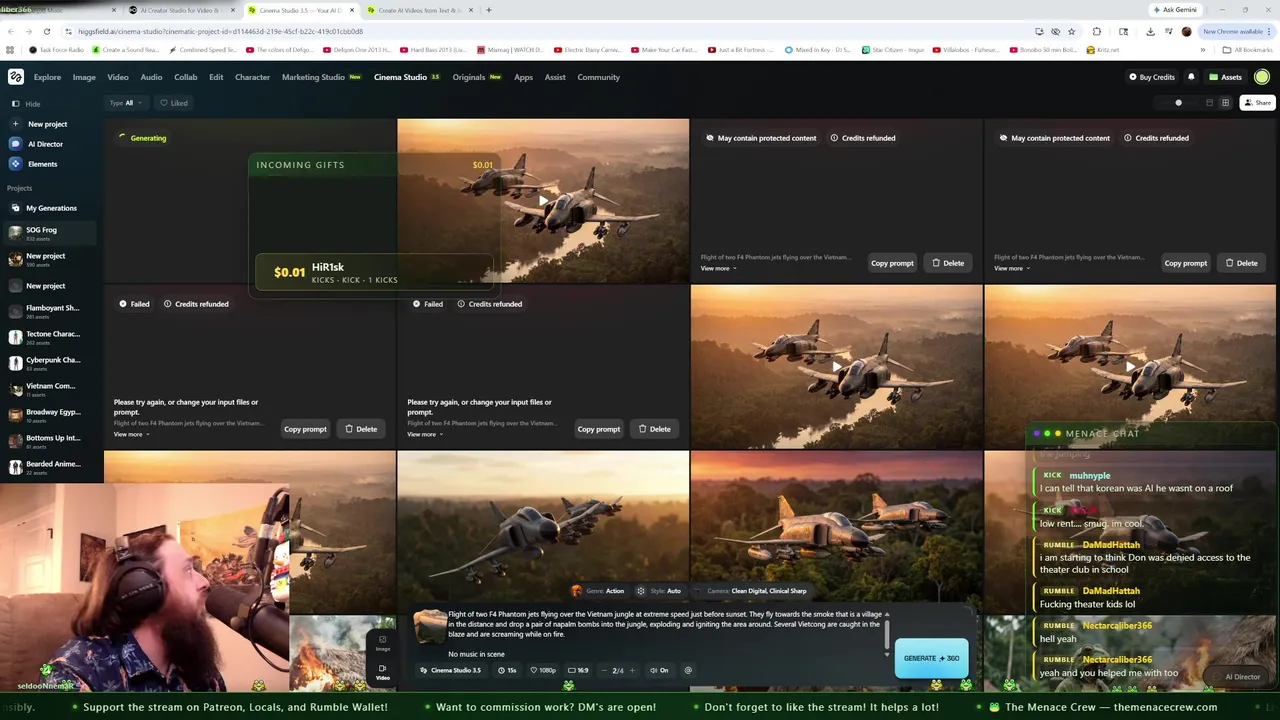
Task: Change the 16:9 aspect ratio setting
Action: tap(578, 670)
